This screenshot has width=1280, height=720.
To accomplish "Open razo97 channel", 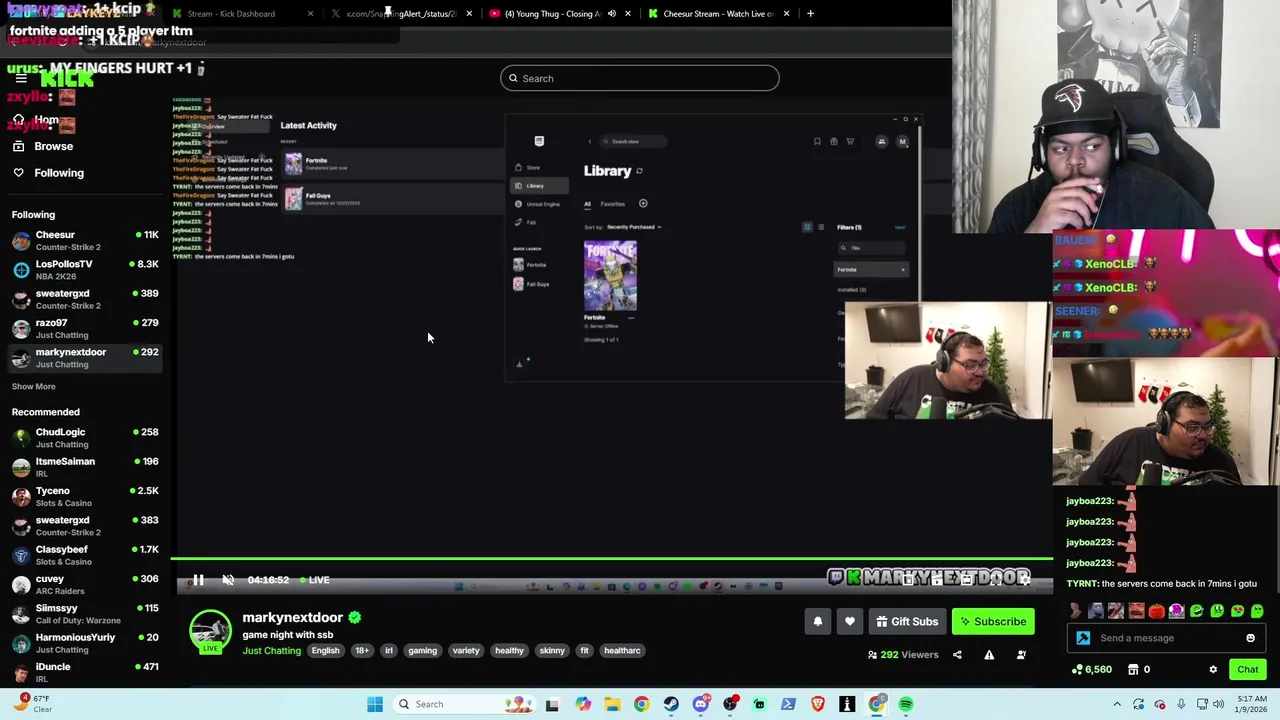I will tap(85, 328).
